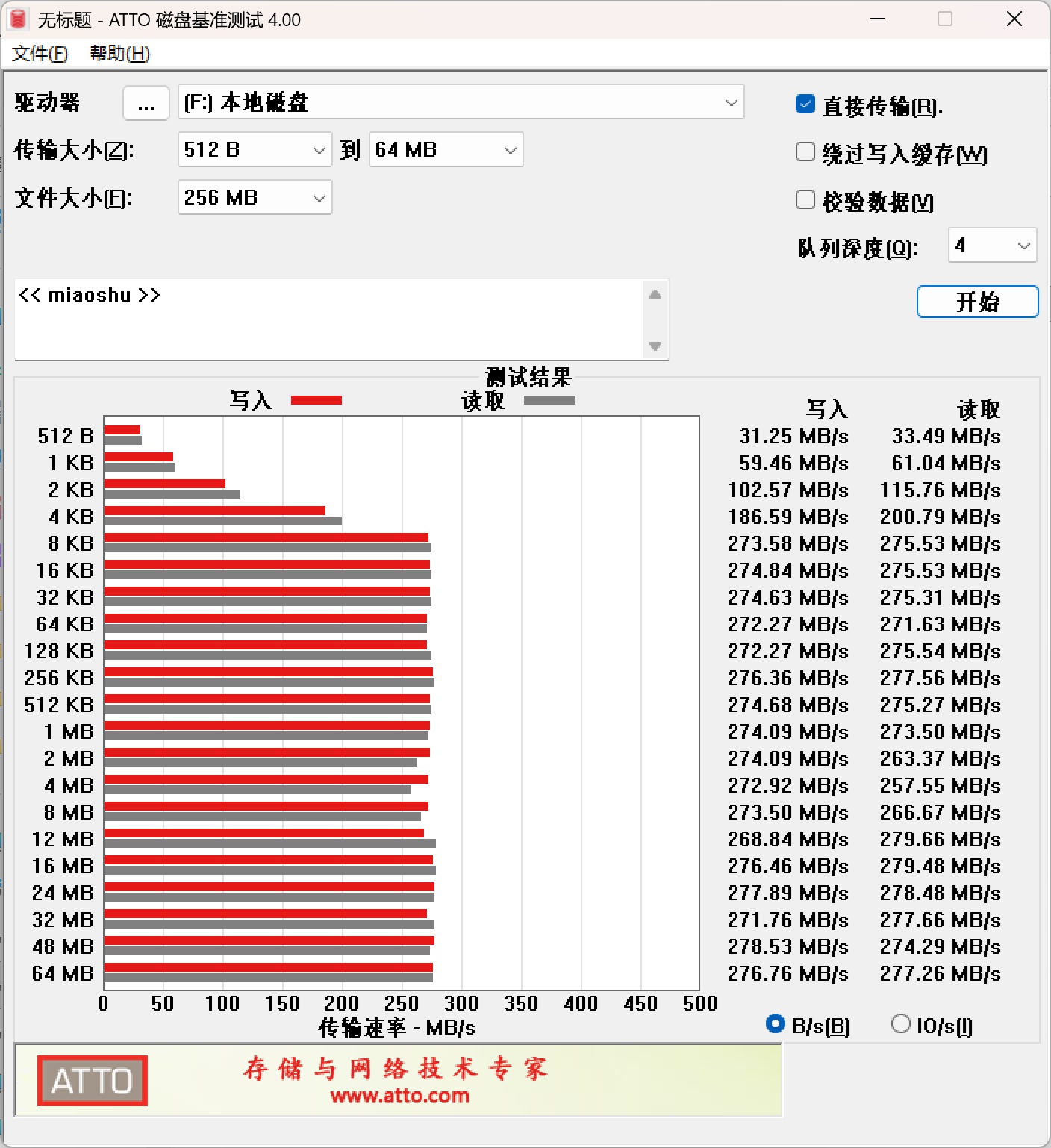Image resolution: width=1051 pixels, height=1148 pixels.
Task: Enable the 绕过写入缓存(W) checkbox
Action: pyautogui.click(x=805, y=152)
